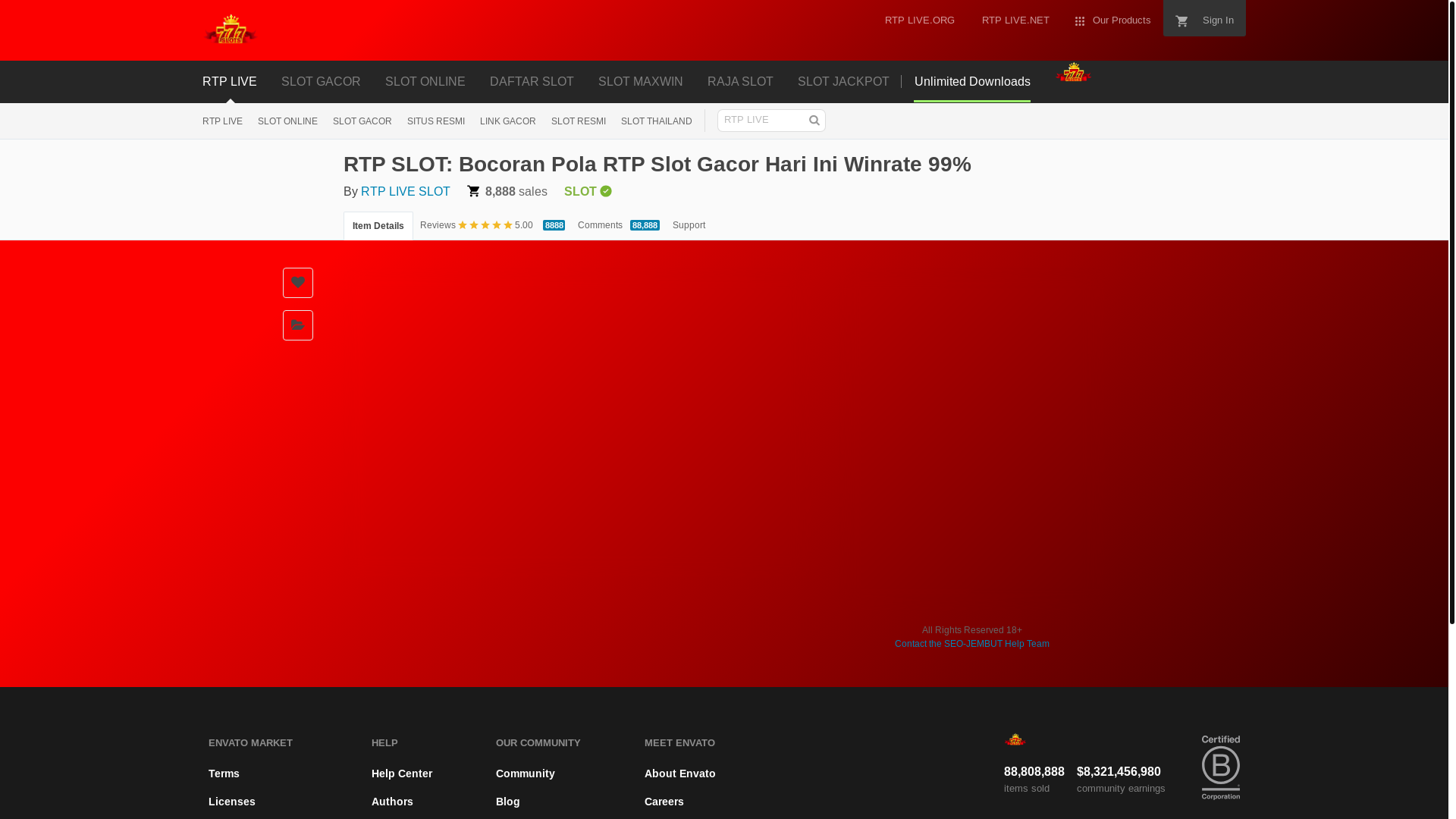Click the 88,808,888 items sold figure
Viewport: 1456px width, 819px height.
point(1034,771)
